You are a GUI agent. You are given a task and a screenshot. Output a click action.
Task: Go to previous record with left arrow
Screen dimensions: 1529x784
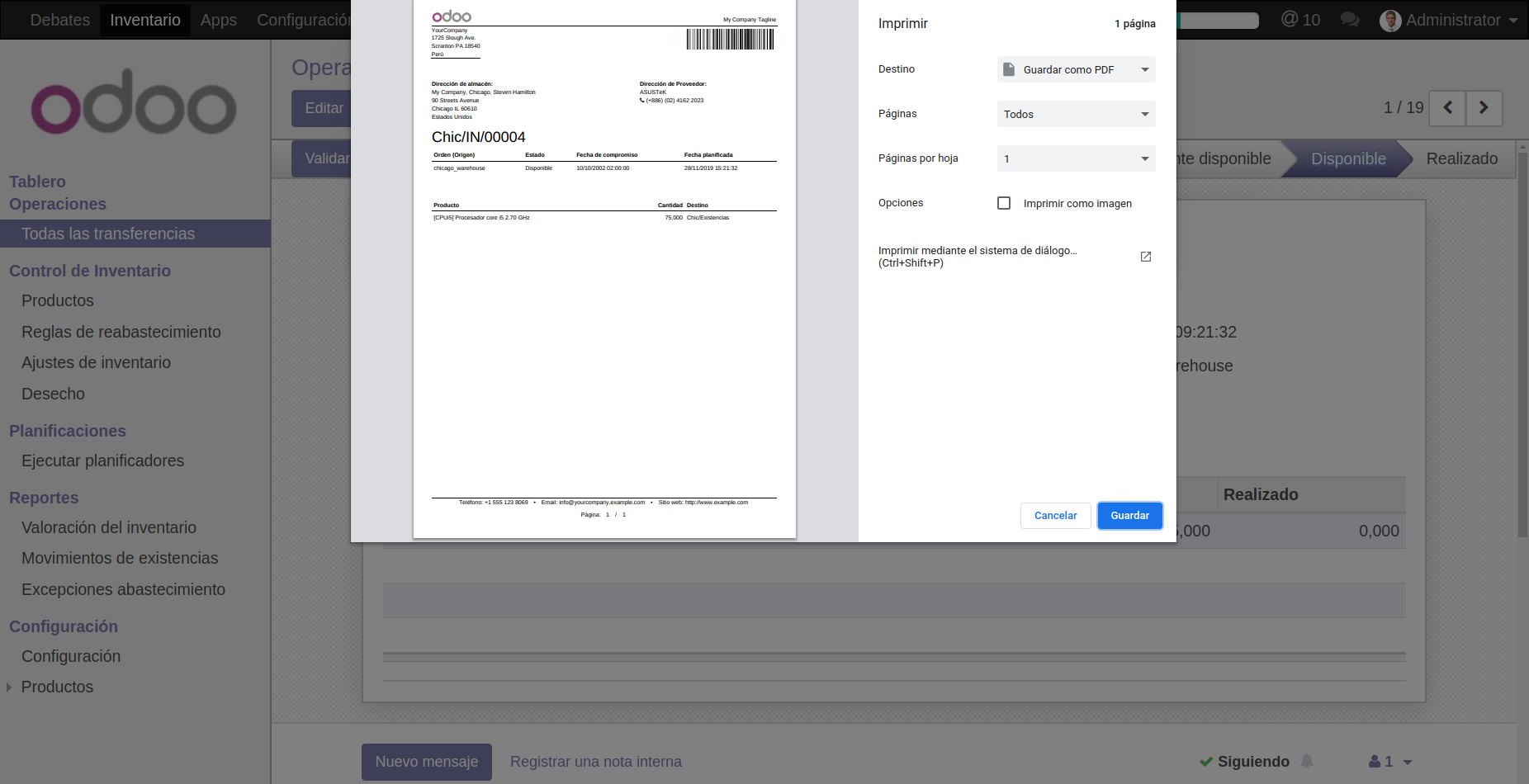[1447, 108]
